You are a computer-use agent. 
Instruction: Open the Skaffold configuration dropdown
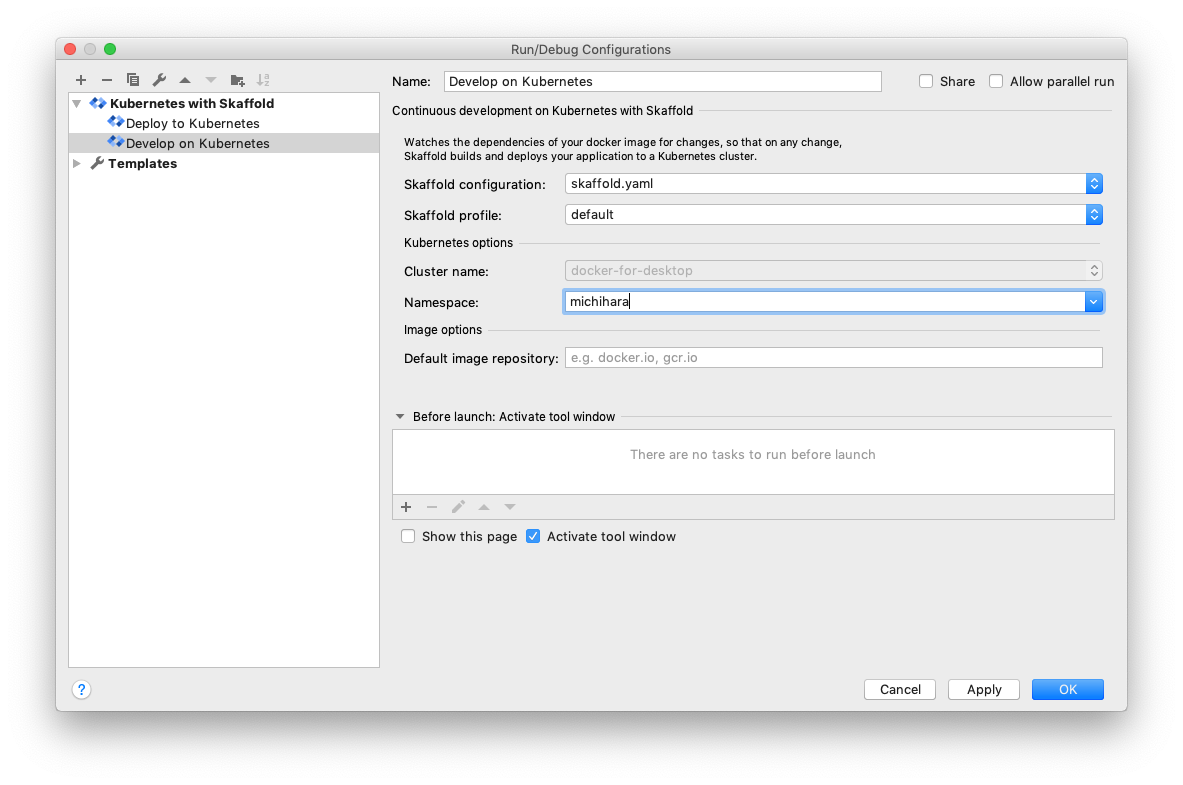click(x=1094, y=184)
